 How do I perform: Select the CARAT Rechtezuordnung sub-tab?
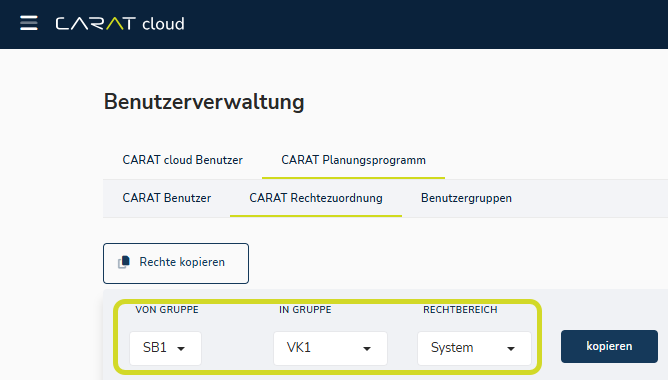[316, 198]
